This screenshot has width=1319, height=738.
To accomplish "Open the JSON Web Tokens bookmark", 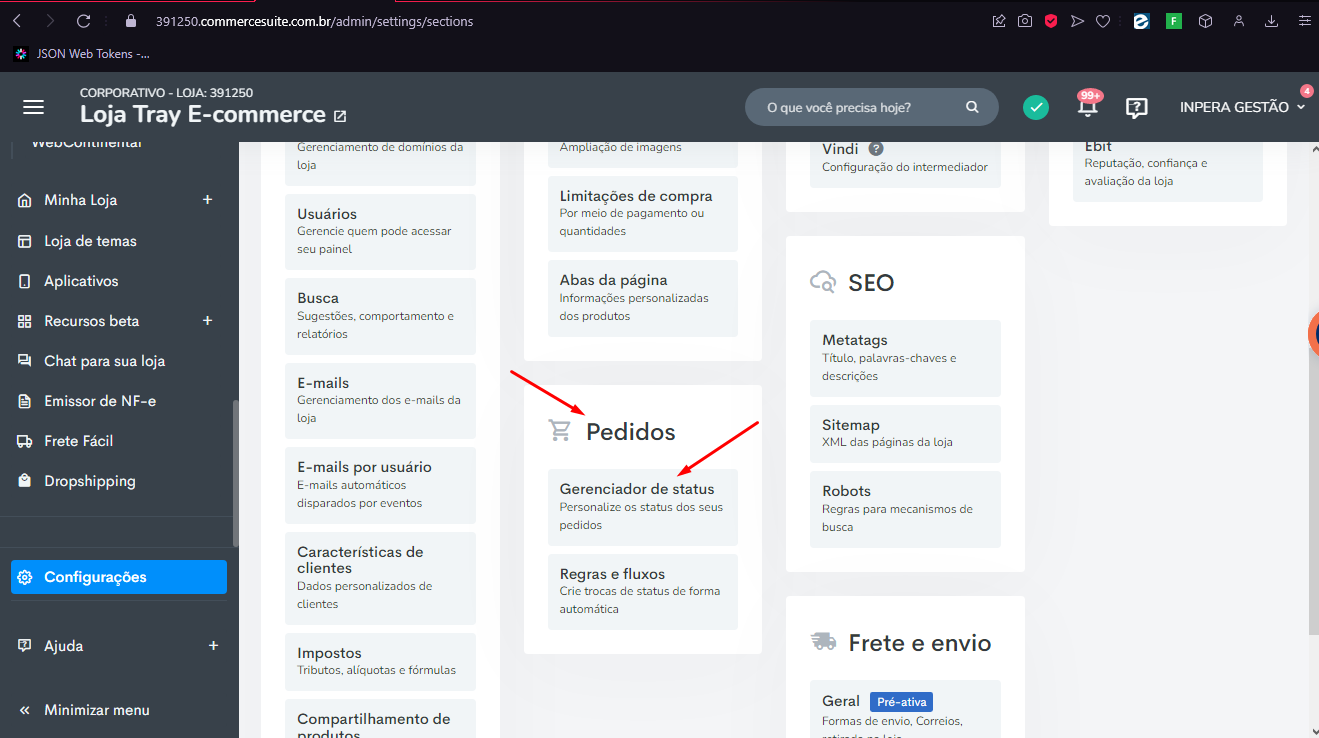I will click(82, 54).
